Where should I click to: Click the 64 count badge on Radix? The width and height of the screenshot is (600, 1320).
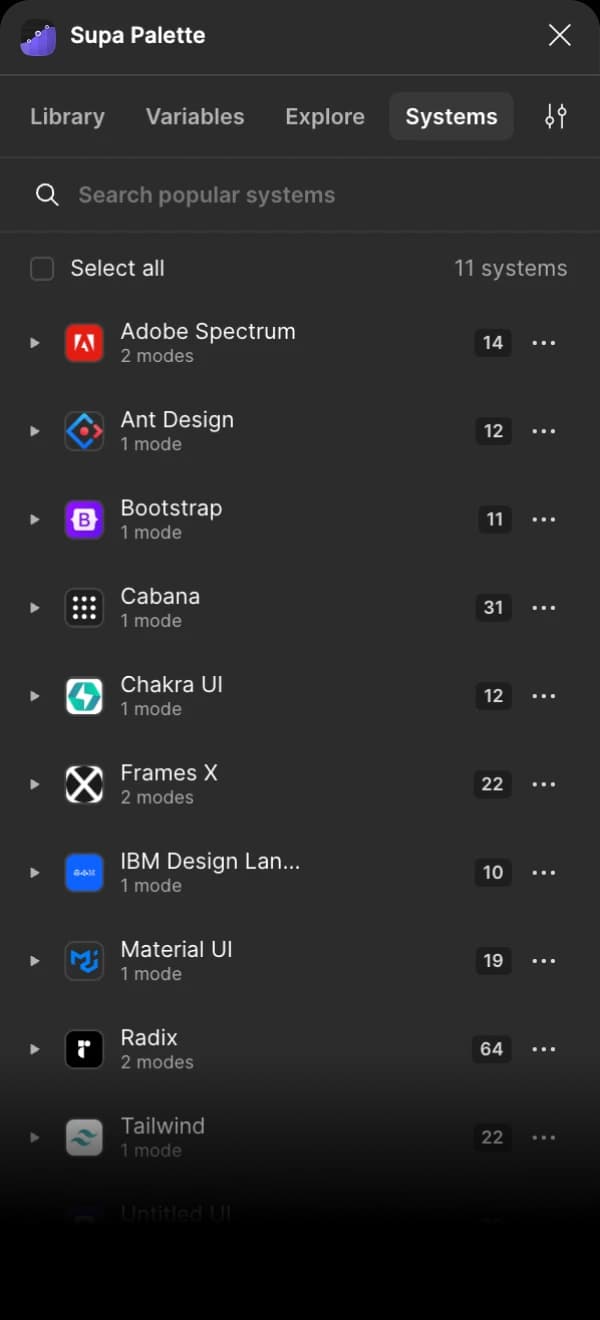point(491,1049)
